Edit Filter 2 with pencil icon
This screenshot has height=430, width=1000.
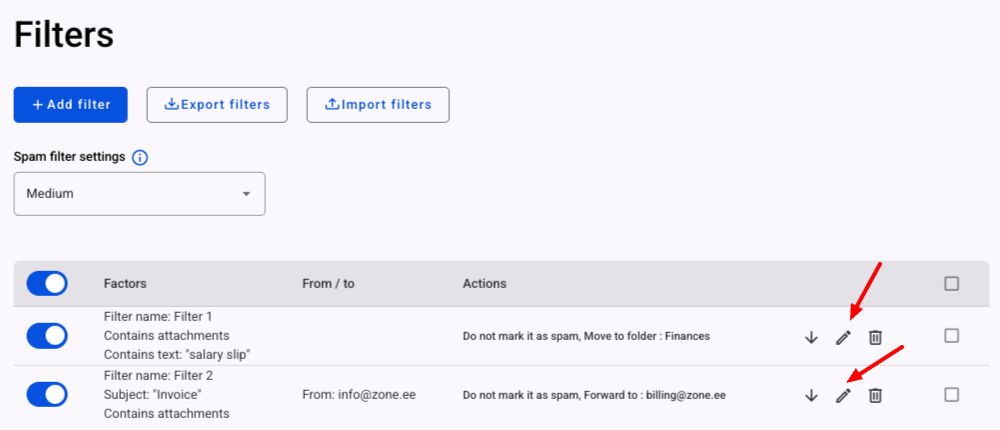[843, 395]
